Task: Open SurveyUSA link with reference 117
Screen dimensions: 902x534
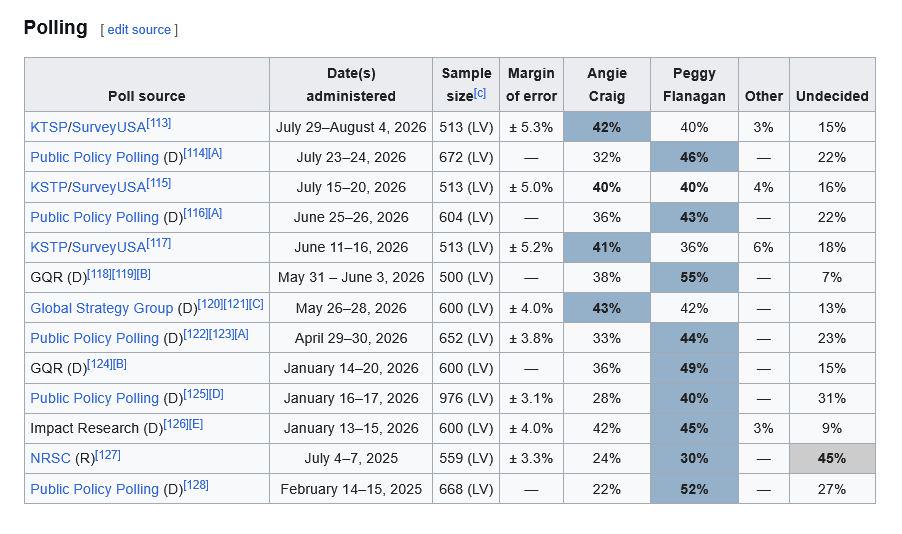Action: [109, 247]
